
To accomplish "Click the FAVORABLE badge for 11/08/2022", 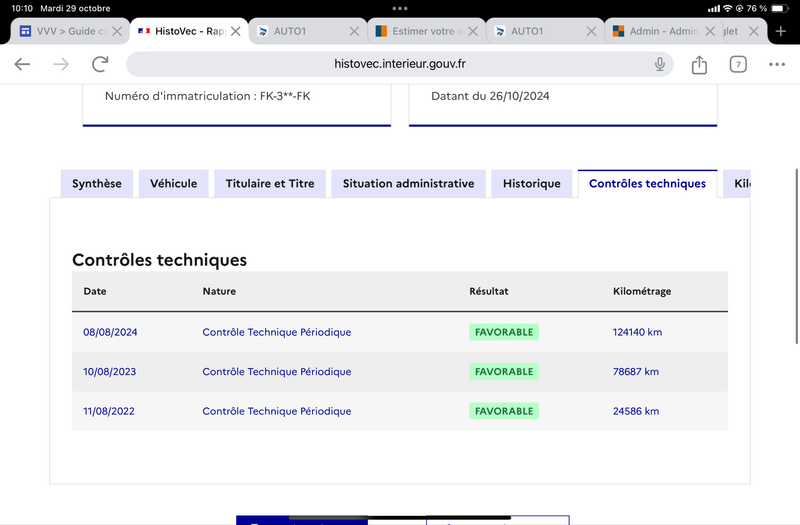I will pos(504,411).
